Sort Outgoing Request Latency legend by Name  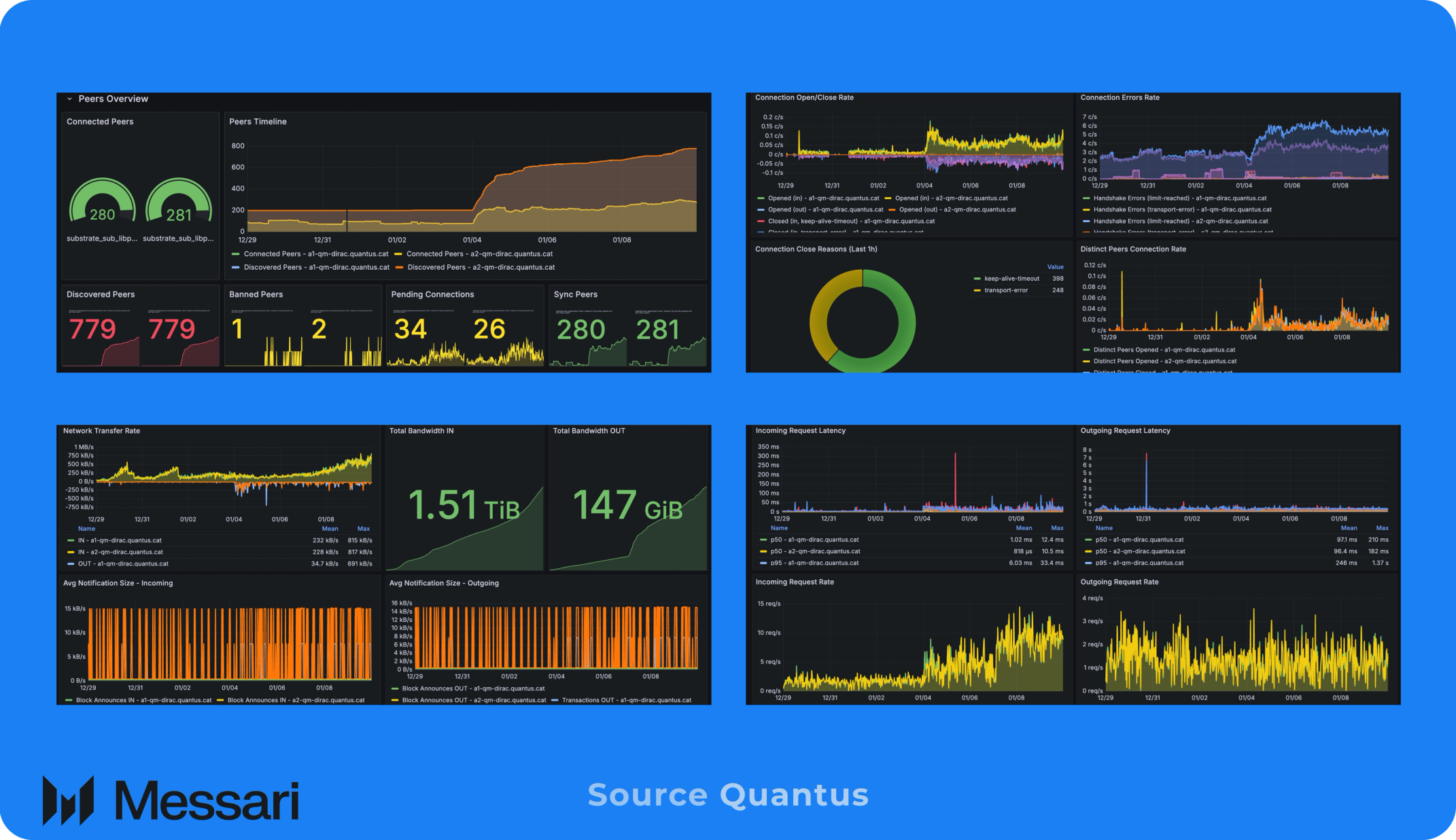pos(1104,528)
